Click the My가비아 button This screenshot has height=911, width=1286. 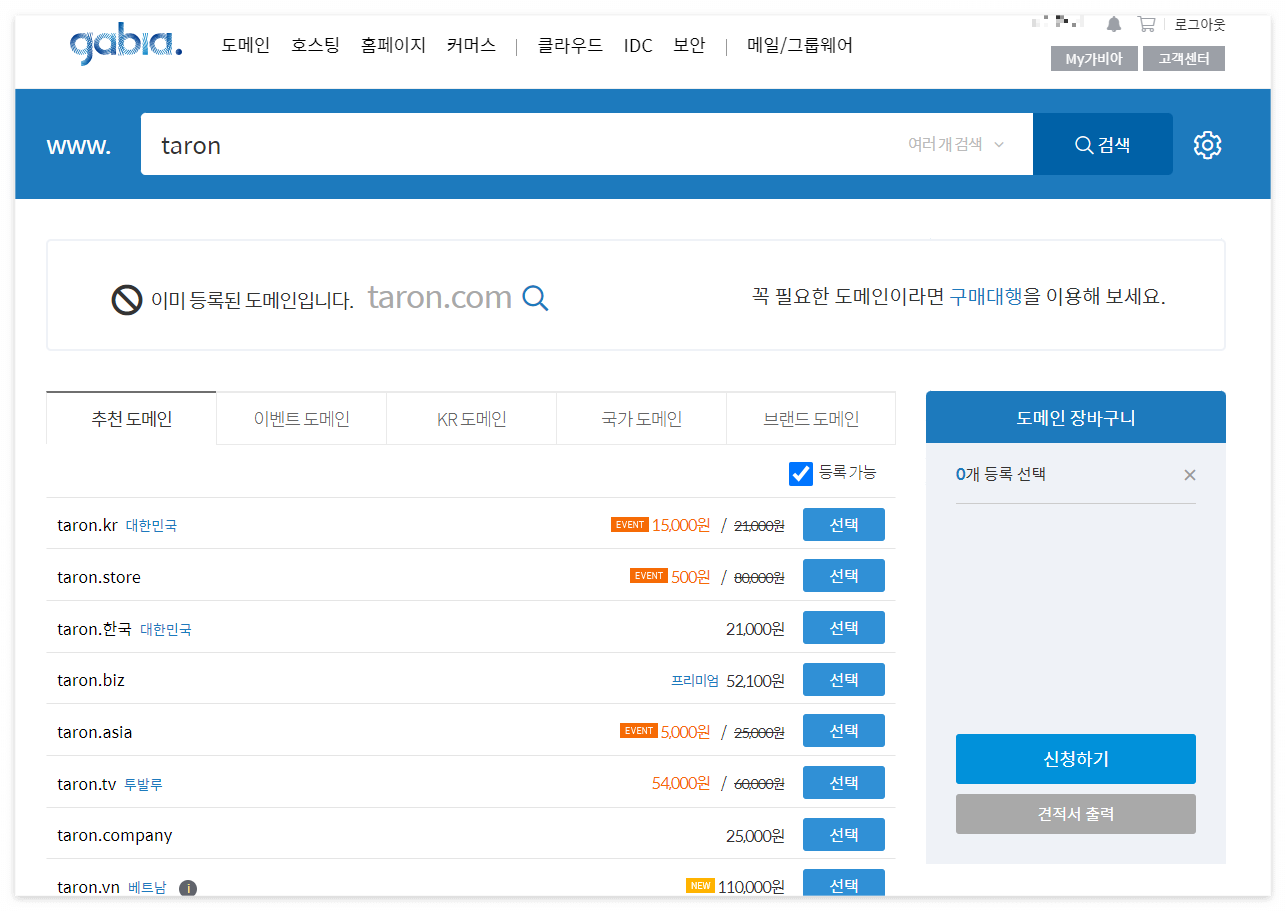point(1094,59)
